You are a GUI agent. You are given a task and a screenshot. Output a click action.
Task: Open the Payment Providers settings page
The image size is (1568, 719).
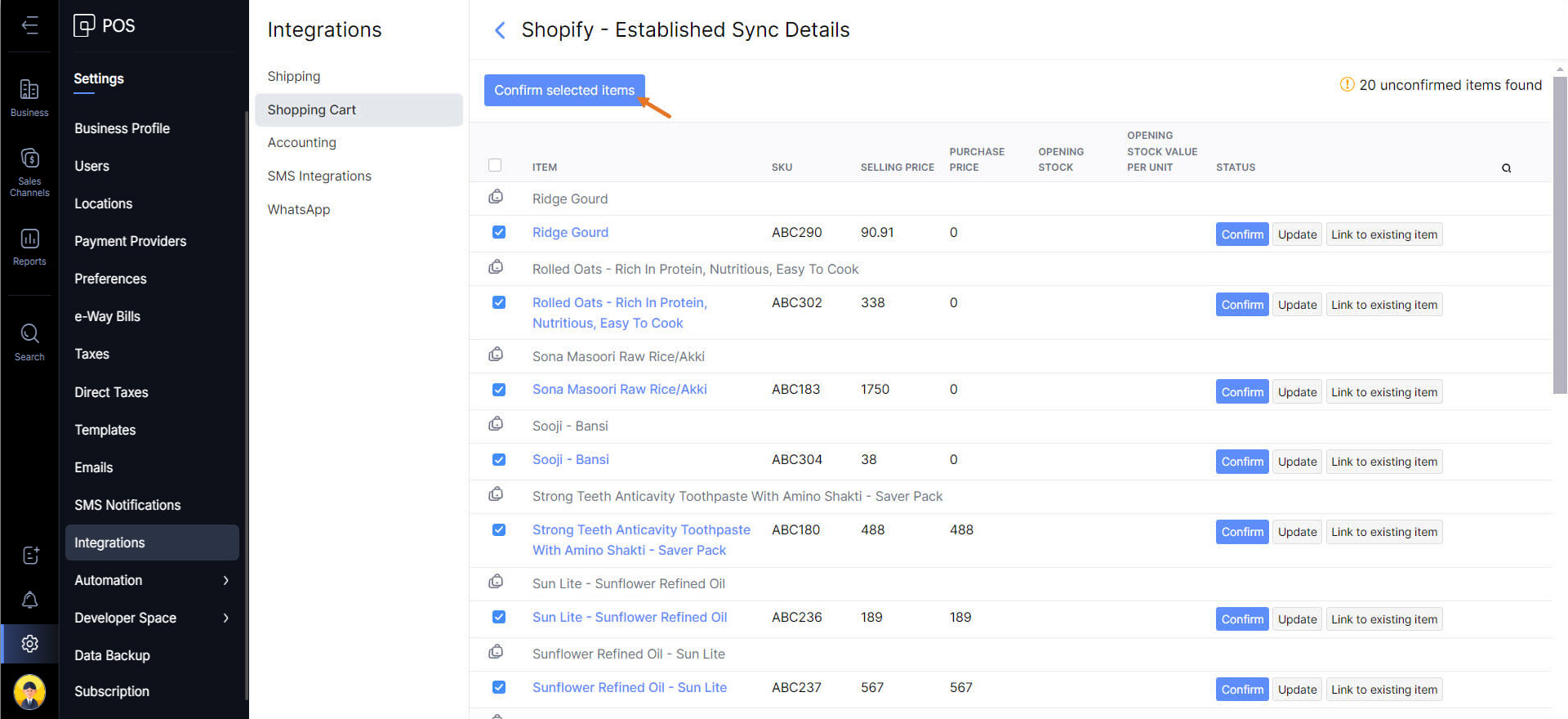tap(130, 241)
